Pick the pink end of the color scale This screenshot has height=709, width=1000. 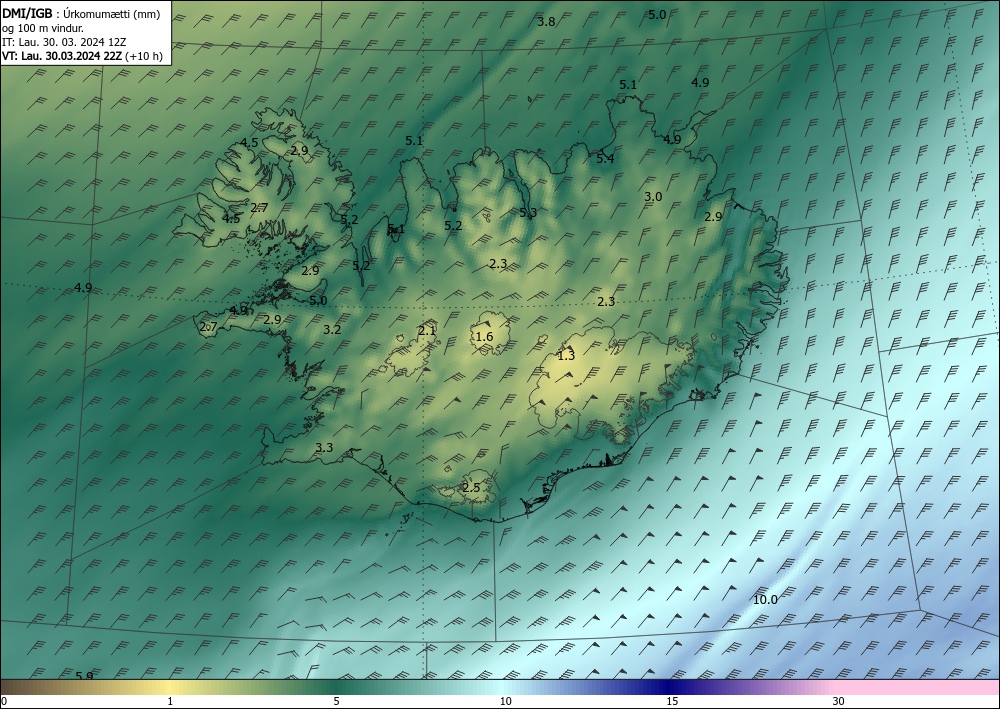[918, 687]
